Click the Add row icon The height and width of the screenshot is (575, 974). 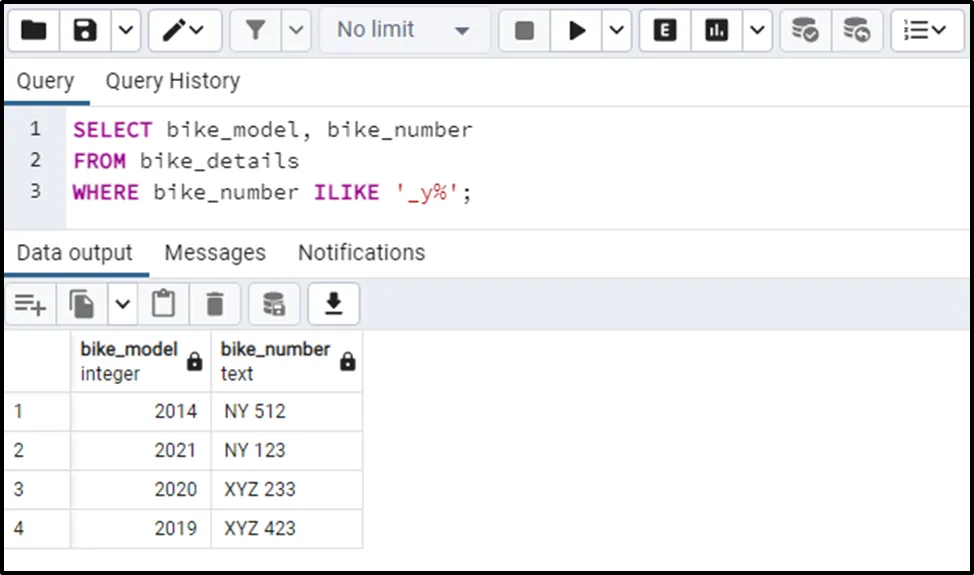coord(30,304)
